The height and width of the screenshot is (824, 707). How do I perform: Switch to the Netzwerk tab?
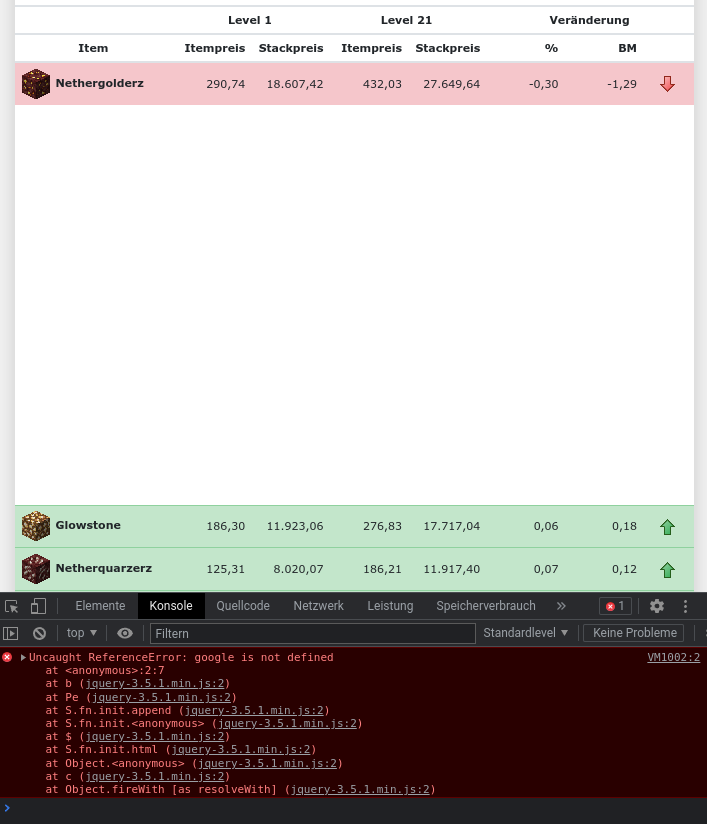[318, 606]
